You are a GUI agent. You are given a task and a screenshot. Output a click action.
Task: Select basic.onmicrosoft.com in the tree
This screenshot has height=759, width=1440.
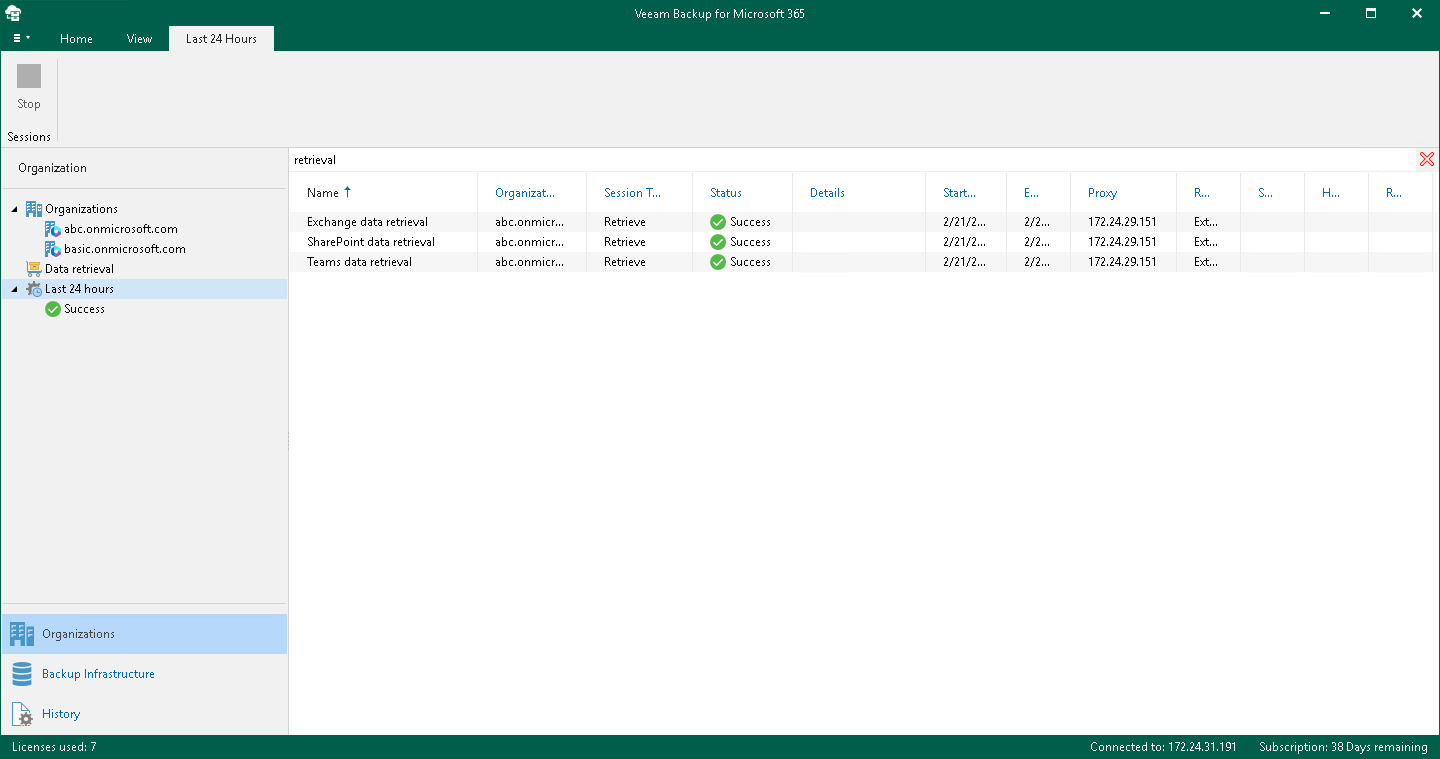point(125,249)
